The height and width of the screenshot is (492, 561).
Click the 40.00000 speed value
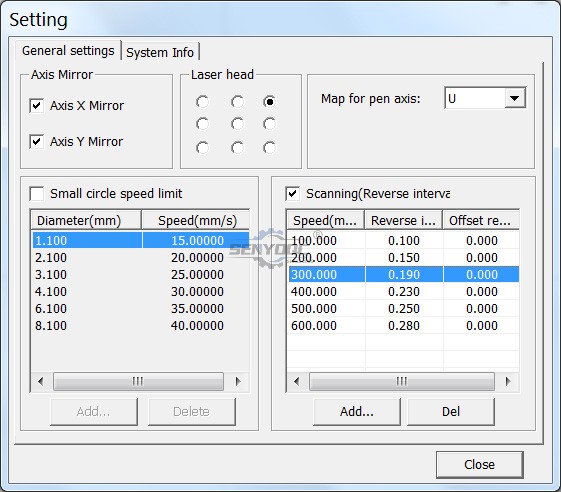[x=197, y=326]
